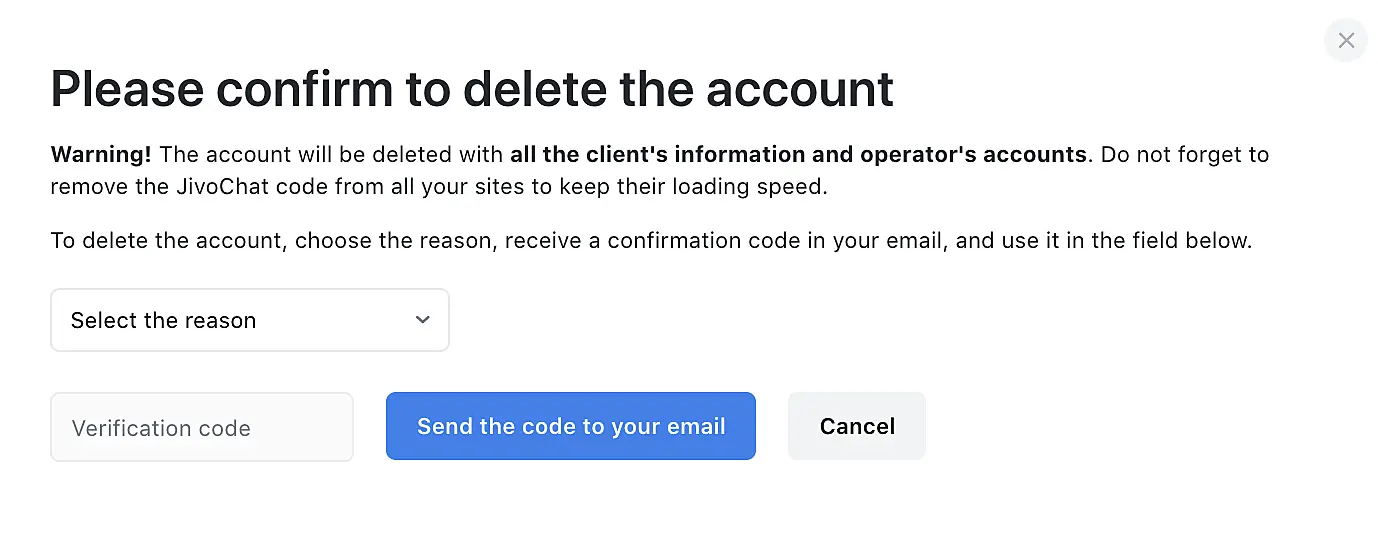The image size is (1378, 538).
Task: Close the delete account dialog
Action: [1346, 41]
